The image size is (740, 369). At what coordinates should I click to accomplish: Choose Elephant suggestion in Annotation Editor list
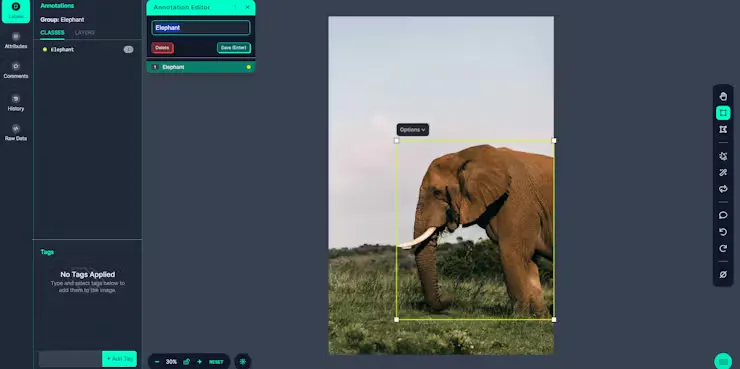point(201,67)
